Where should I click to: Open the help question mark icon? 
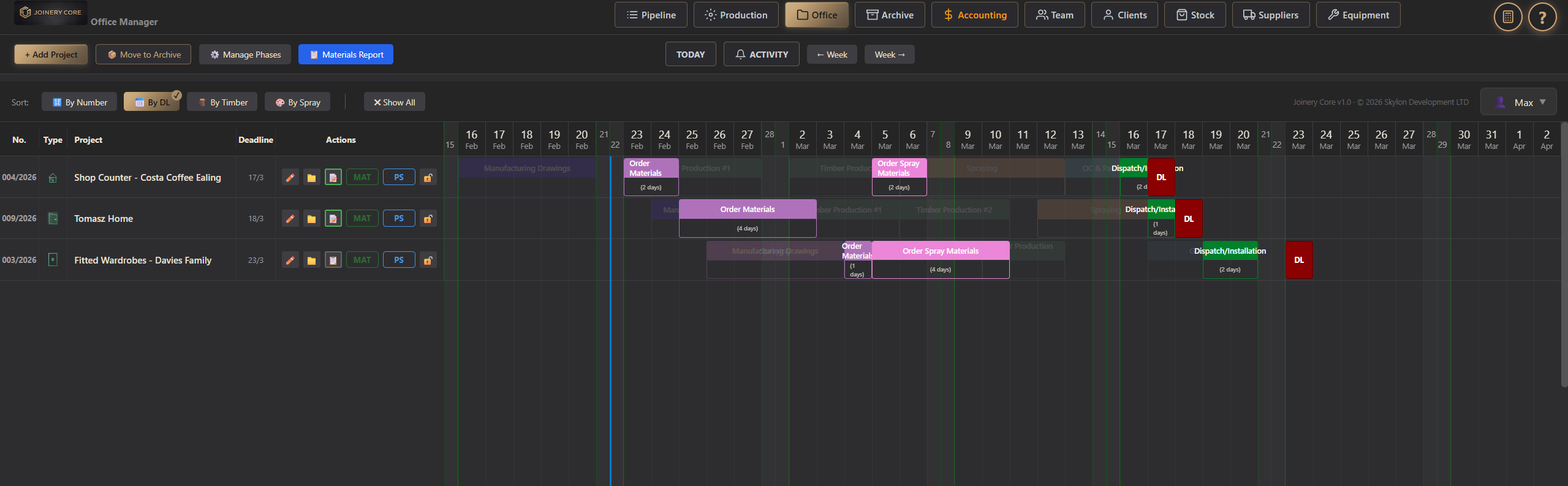1542,17
